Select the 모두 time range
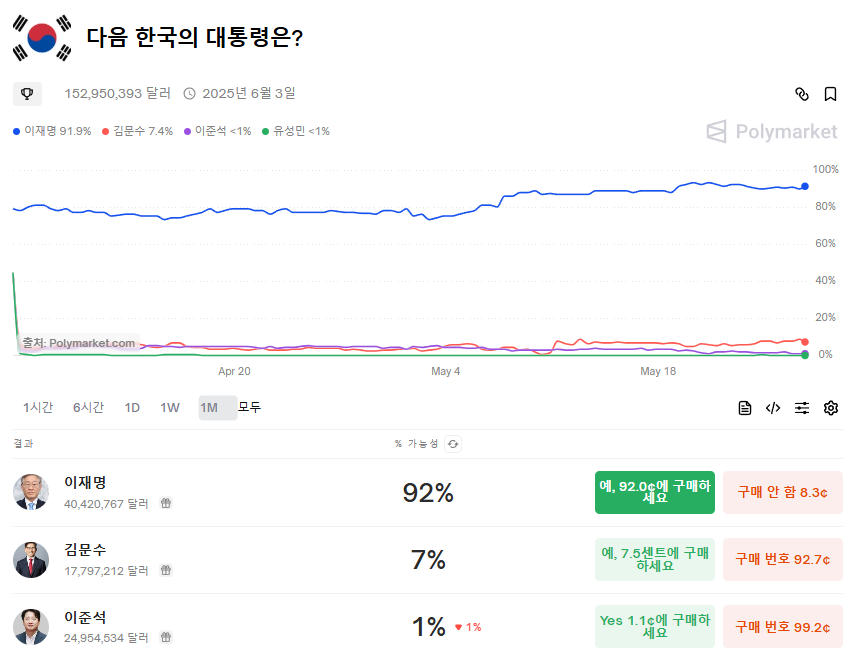The width and height of the screenshot is (857, 660). 250,408
